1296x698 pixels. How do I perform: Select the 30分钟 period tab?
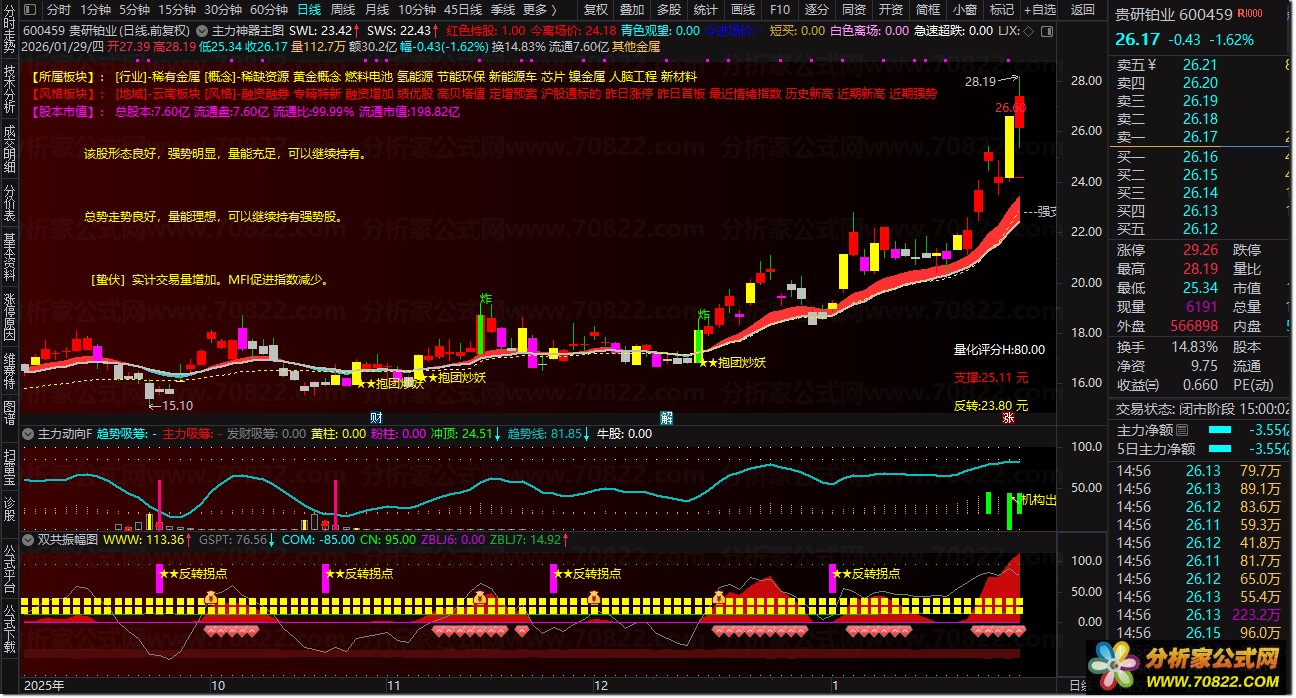pos(223,9)
